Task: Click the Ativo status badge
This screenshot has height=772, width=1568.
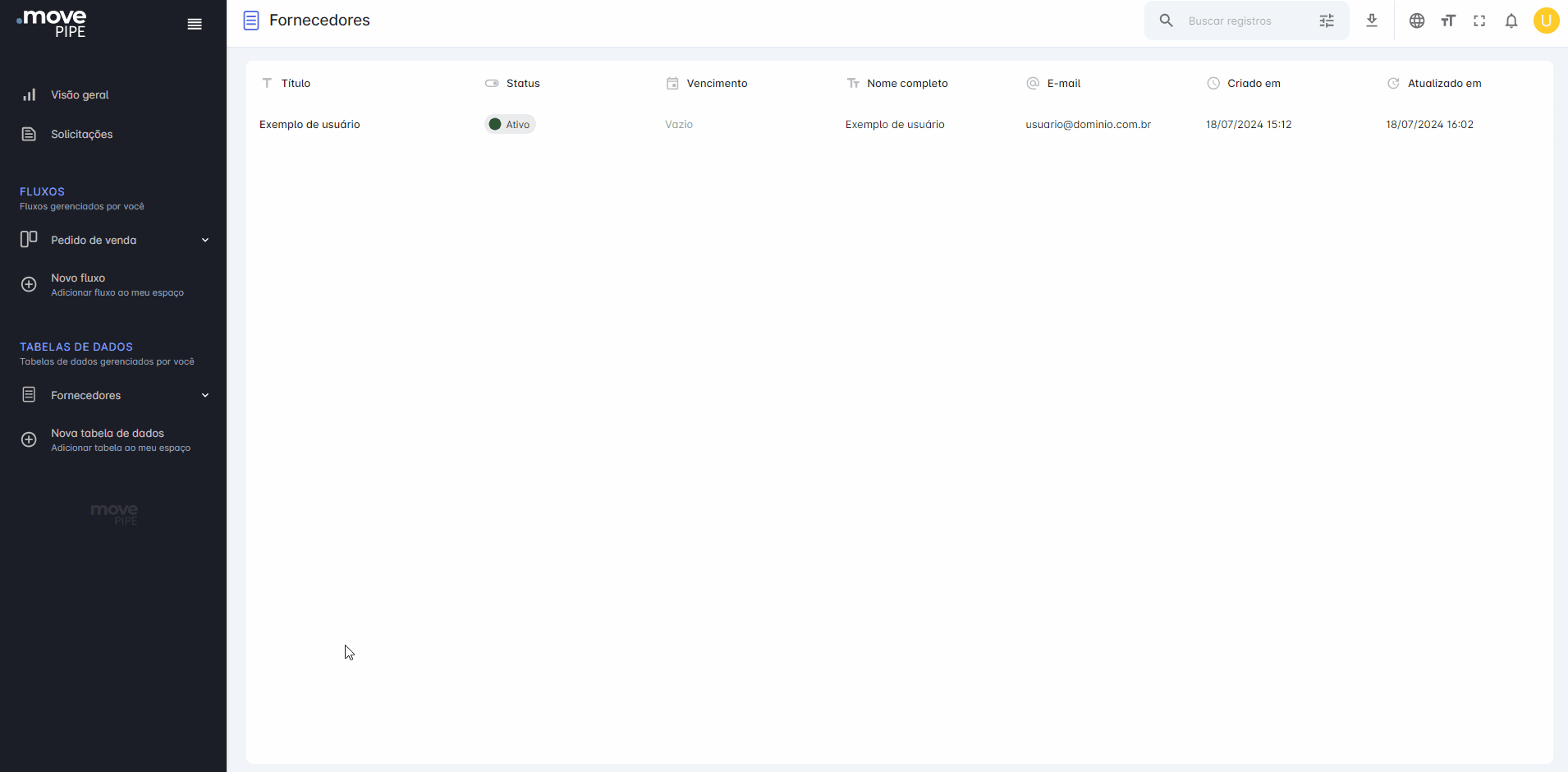Action: (x=510, y=124)
